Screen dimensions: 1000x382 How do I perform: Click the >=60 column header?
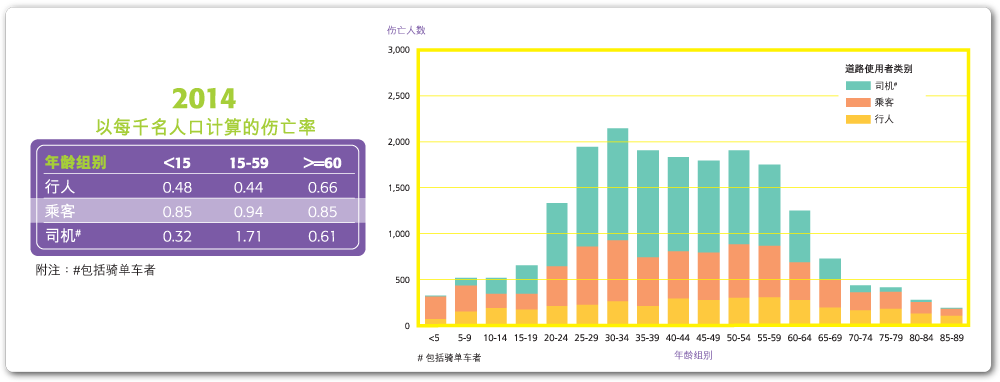(322, 163)
